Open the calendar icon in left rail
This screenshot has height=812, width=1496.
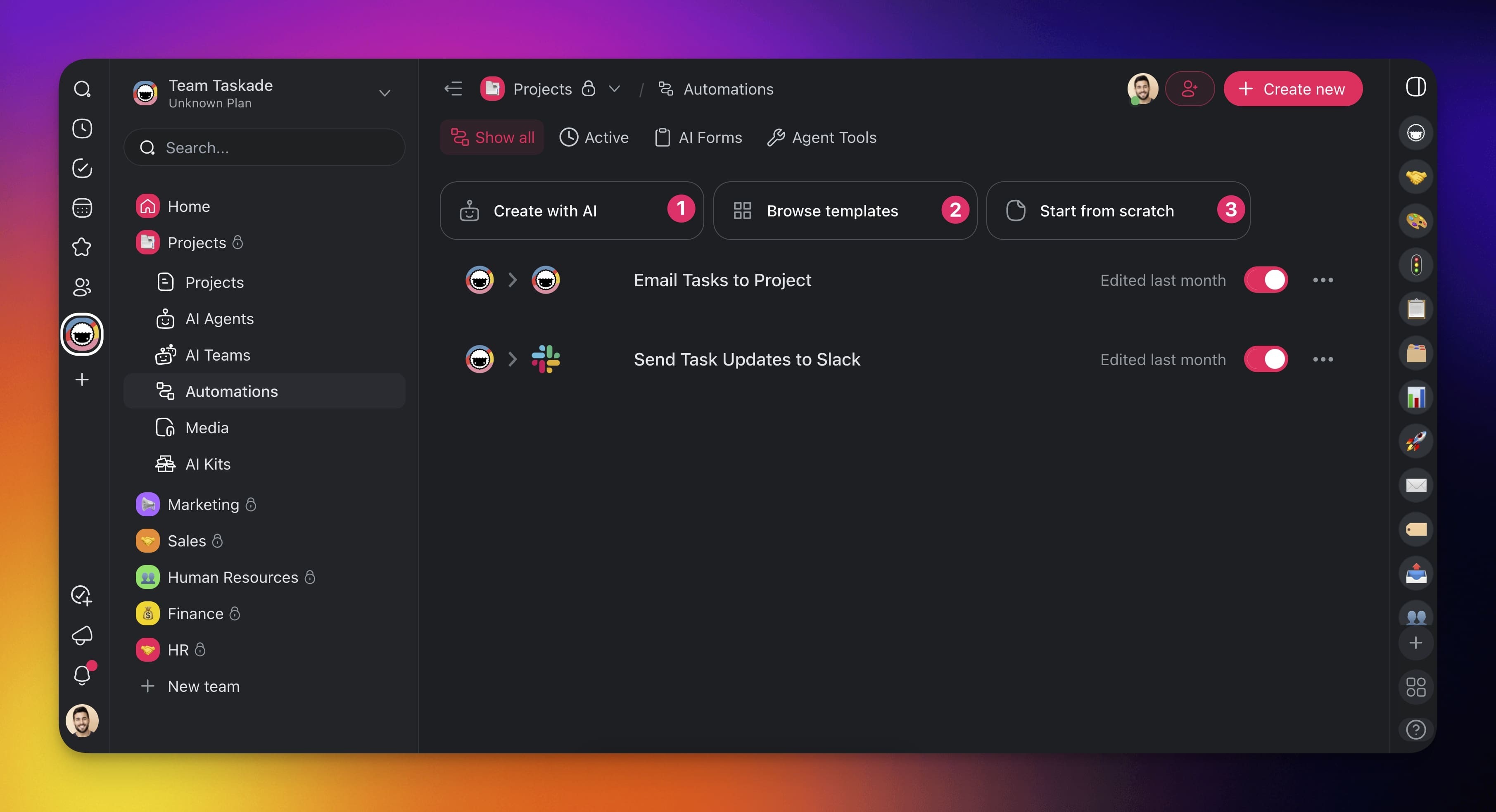82,207
